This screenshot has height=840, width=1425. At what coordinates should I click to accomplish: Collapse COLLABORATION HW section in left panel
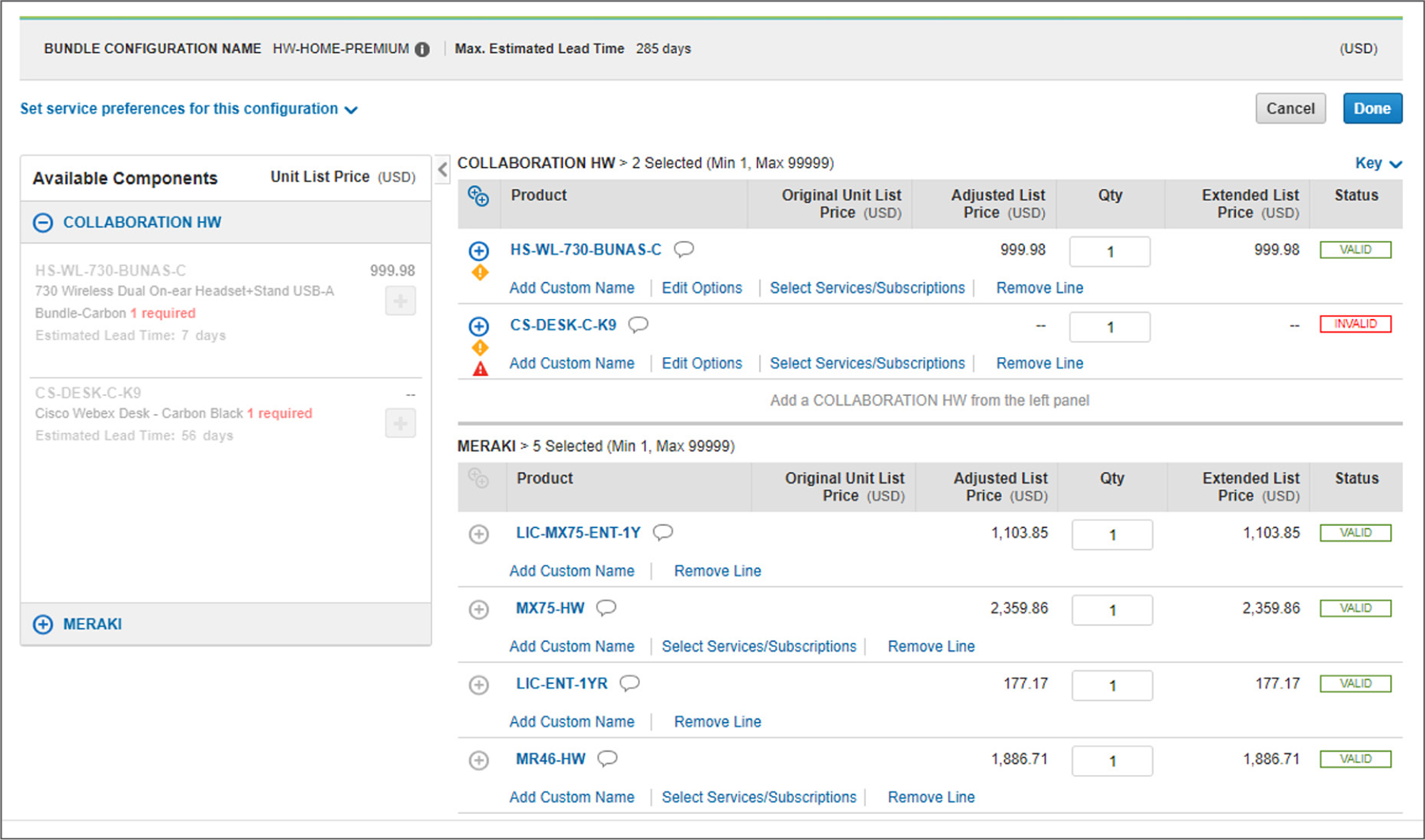pos(43,223)
